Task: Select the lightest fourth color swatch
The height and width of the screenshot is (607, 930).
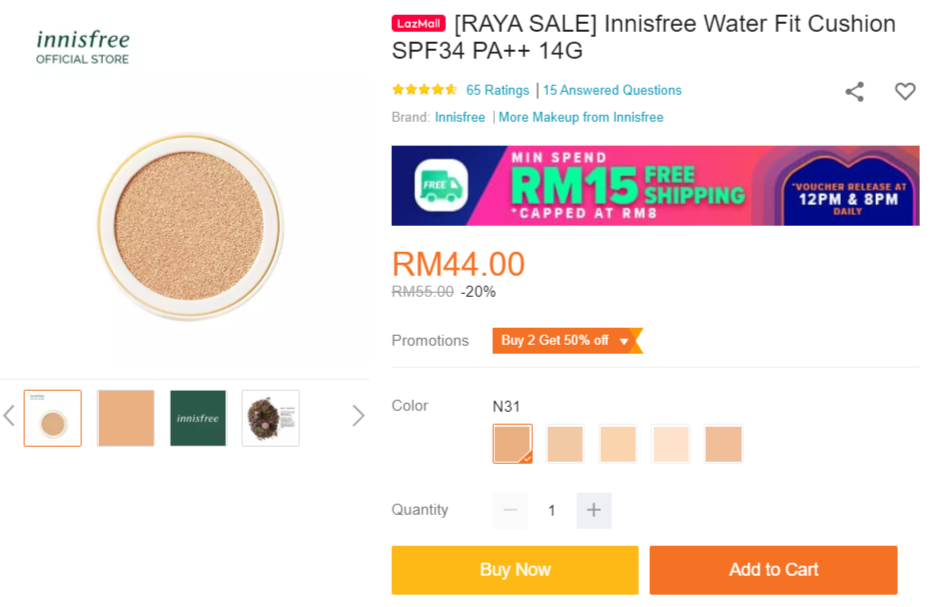Action: point(671,444)
